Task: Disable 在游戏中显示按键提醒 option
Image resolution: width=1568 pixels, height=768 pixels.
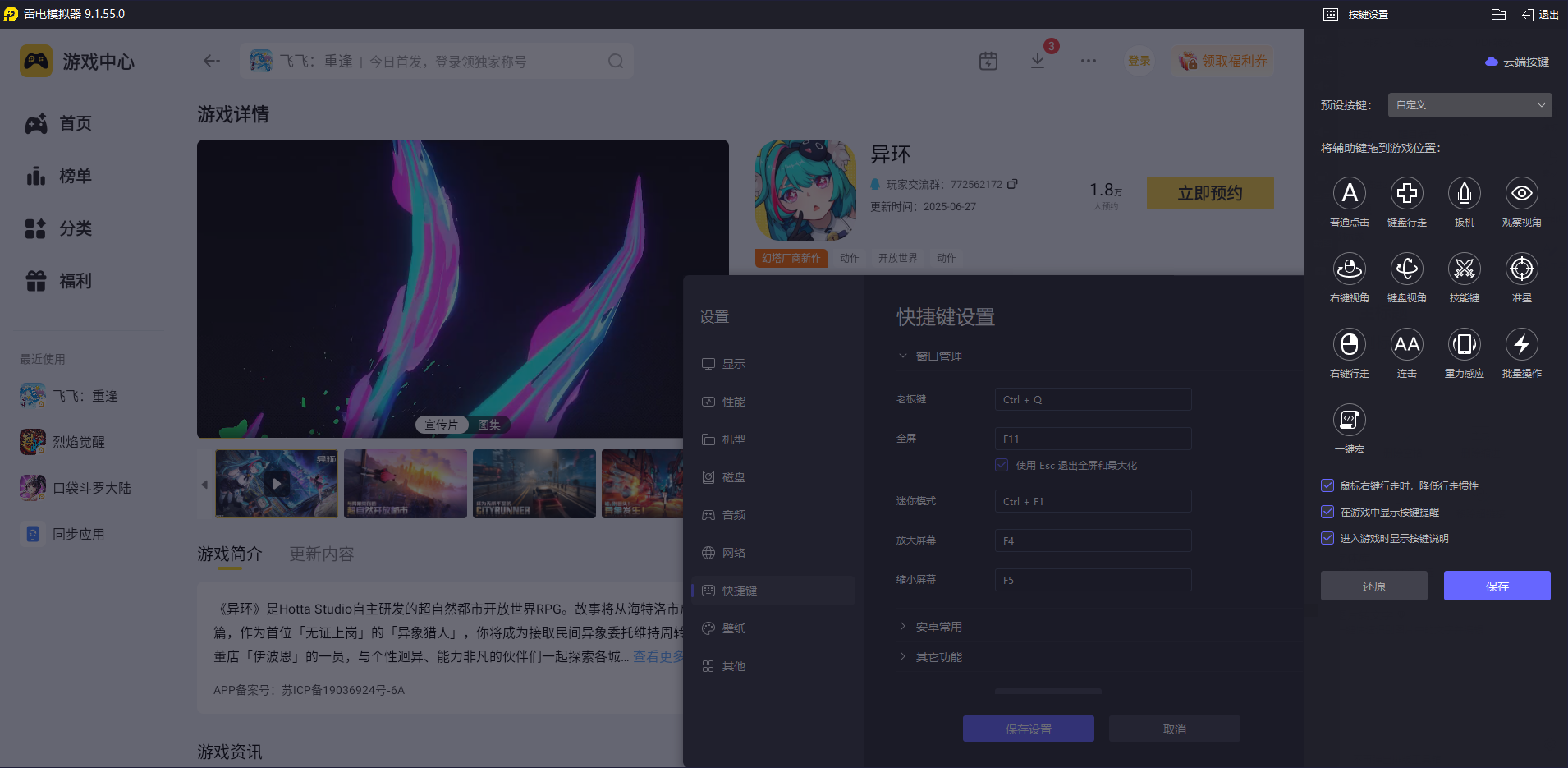Action: (1327, 512)
